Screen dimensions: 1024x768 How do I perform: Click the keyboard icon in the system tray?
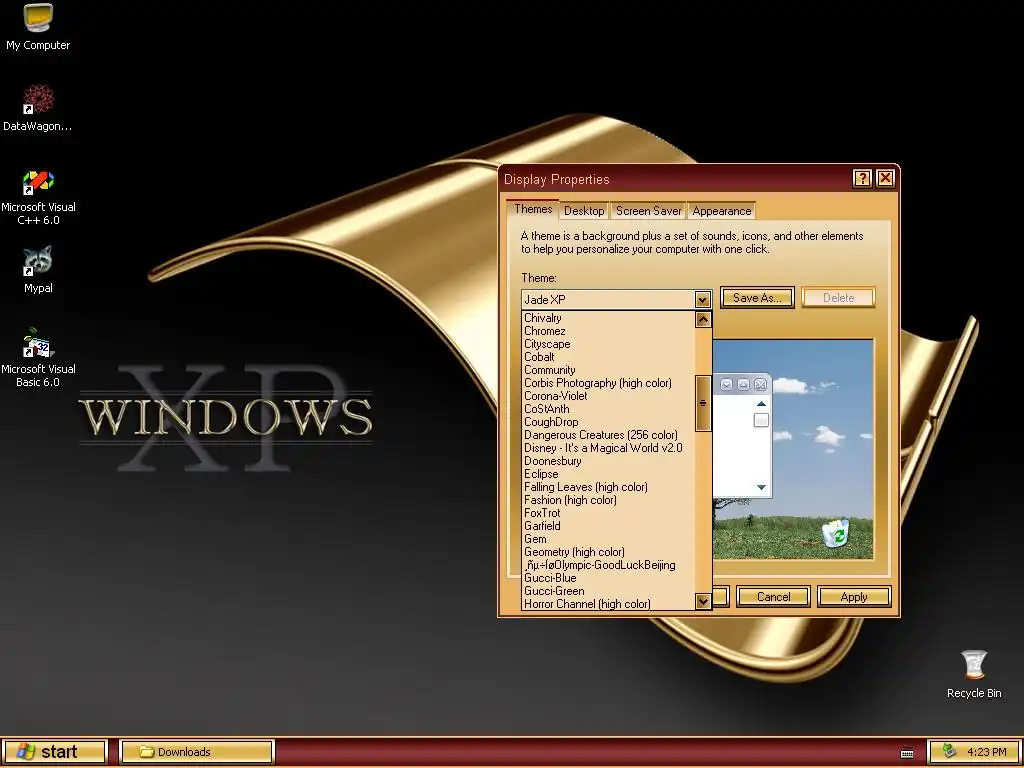click(x=907, y=753)
